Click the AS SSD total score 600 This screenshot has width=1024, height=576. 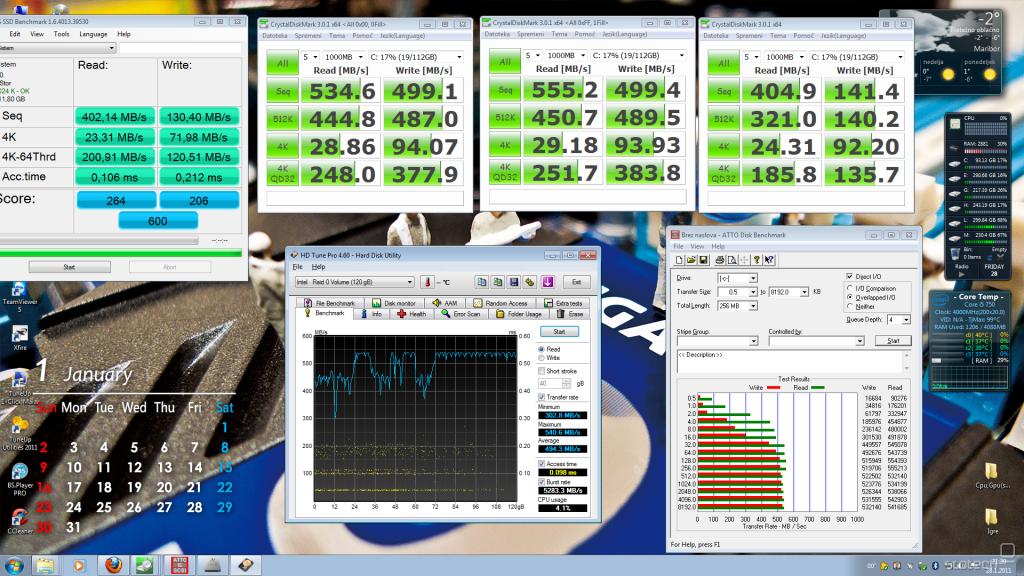(157, 221)
